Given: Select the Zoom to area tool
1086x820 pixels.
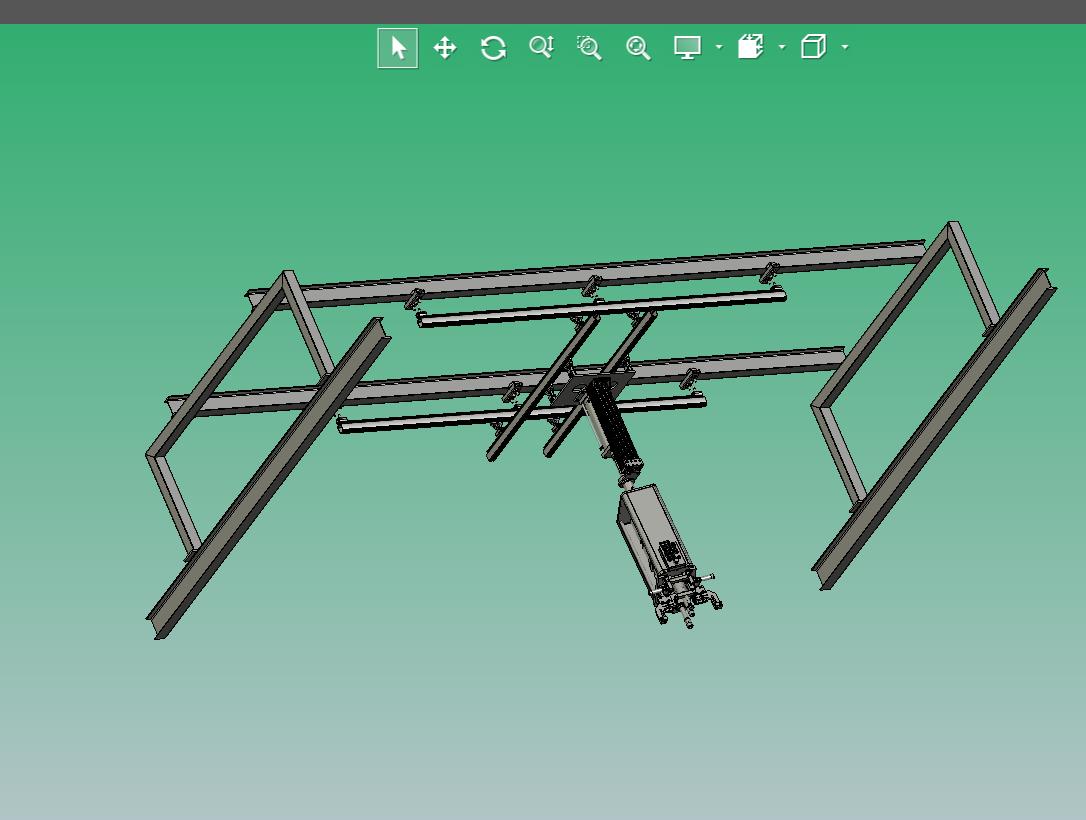Looking at the screenshot, I should [x=589, y=48].
